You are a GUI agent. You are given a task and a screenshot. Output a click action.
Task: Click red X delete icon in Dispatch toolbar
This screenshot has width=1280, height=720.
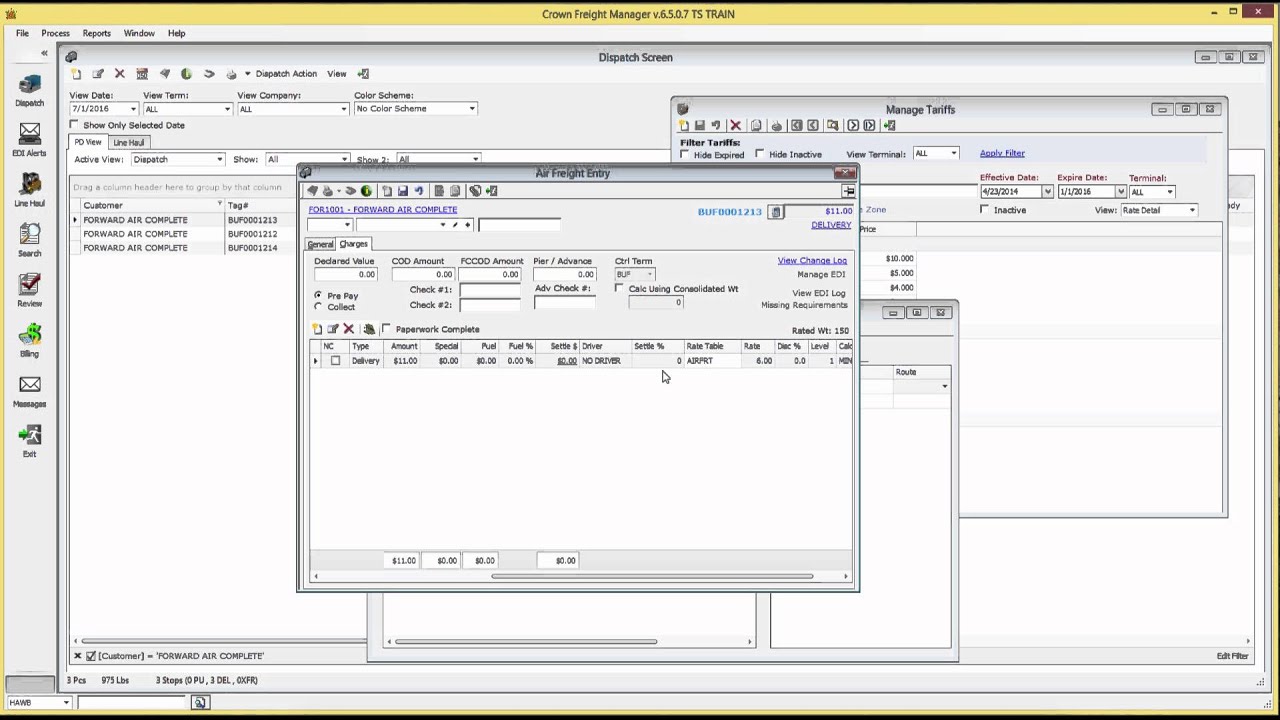point(120,74)
